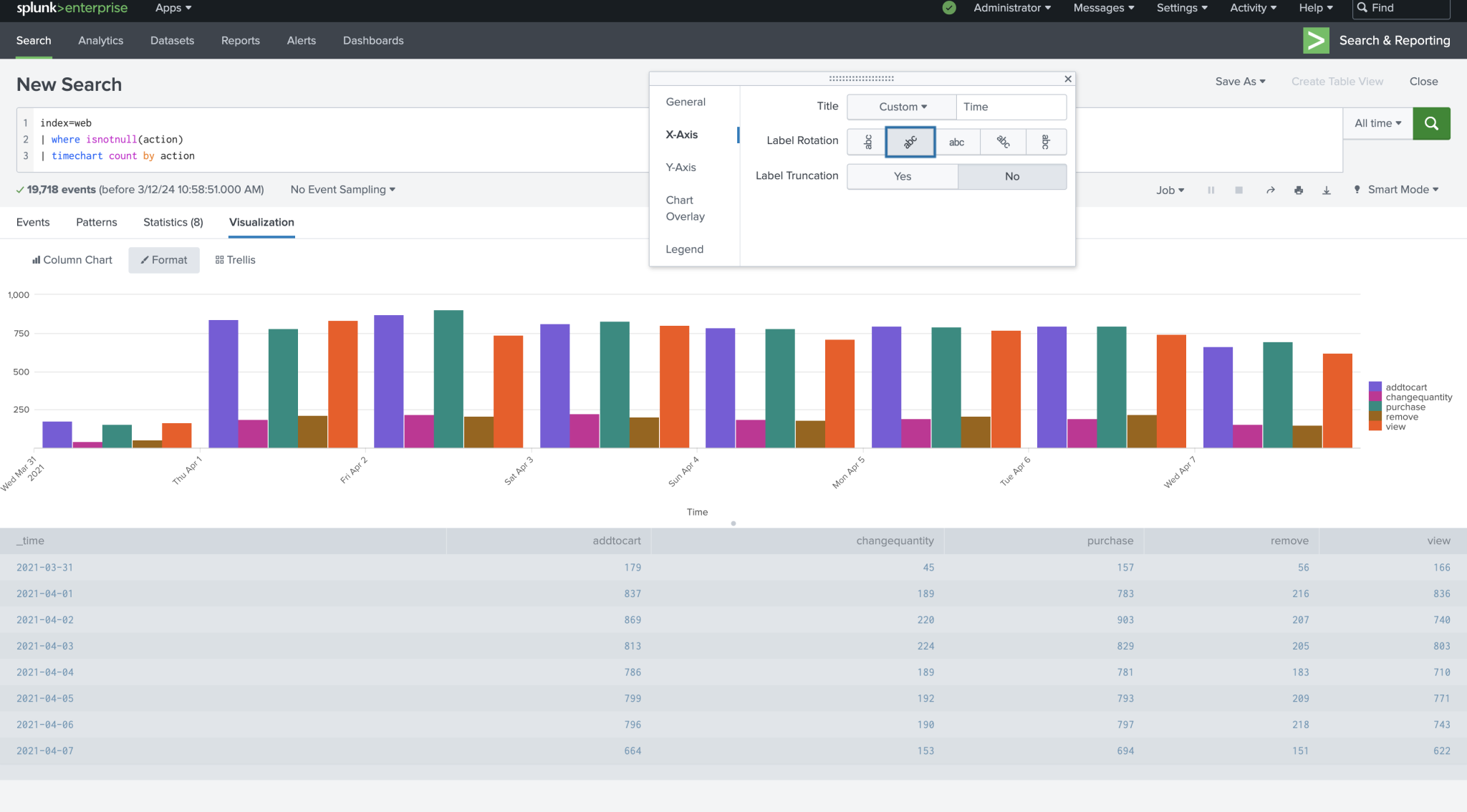Switch to the Statistics tab
1467x812 pixels.
tap(173, 222)
